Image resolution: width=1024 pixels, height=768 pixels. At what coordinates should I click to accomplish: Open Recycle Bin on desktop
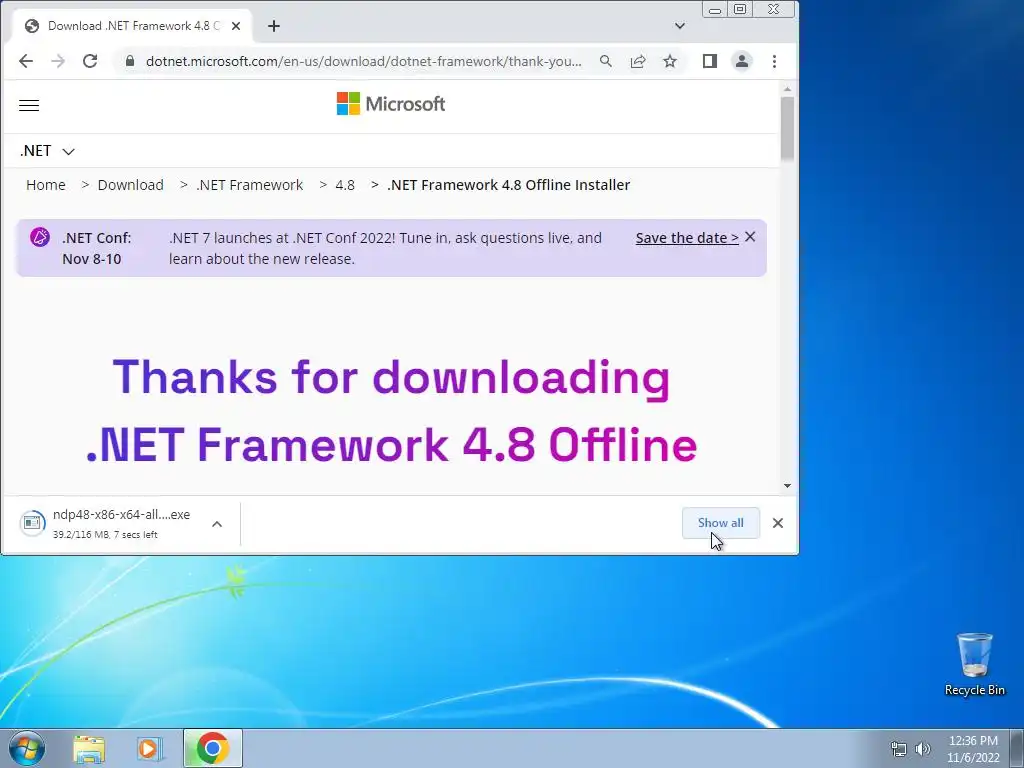[x=974, y=664]
